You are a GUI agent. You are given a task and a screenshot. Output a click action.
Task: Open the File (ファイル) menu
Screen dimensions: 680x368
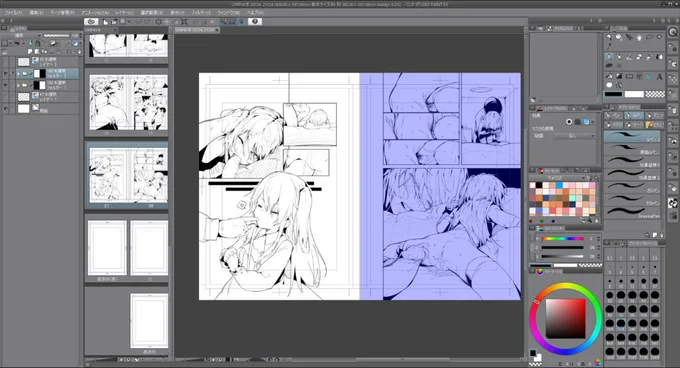click(13, 13)
